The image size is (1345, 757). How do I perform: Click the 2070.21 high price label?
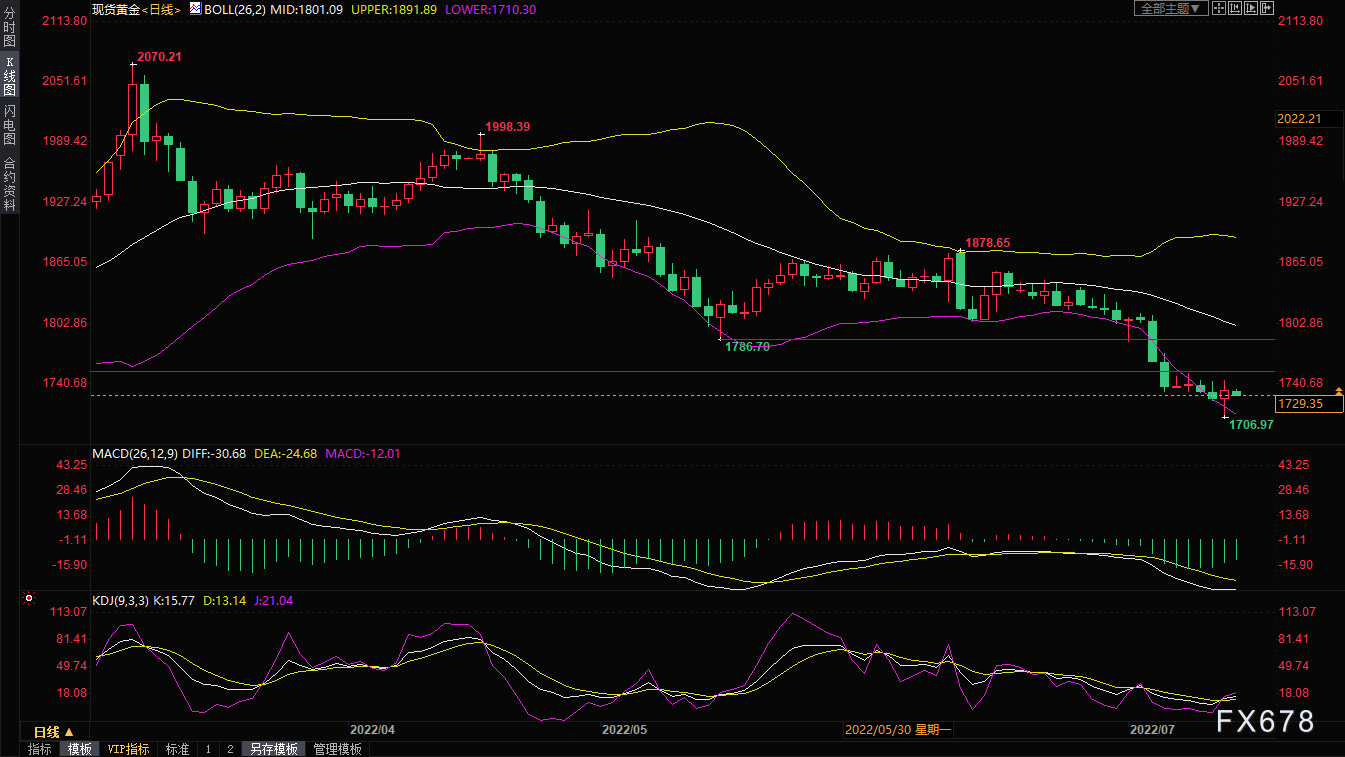pos(160,57)
